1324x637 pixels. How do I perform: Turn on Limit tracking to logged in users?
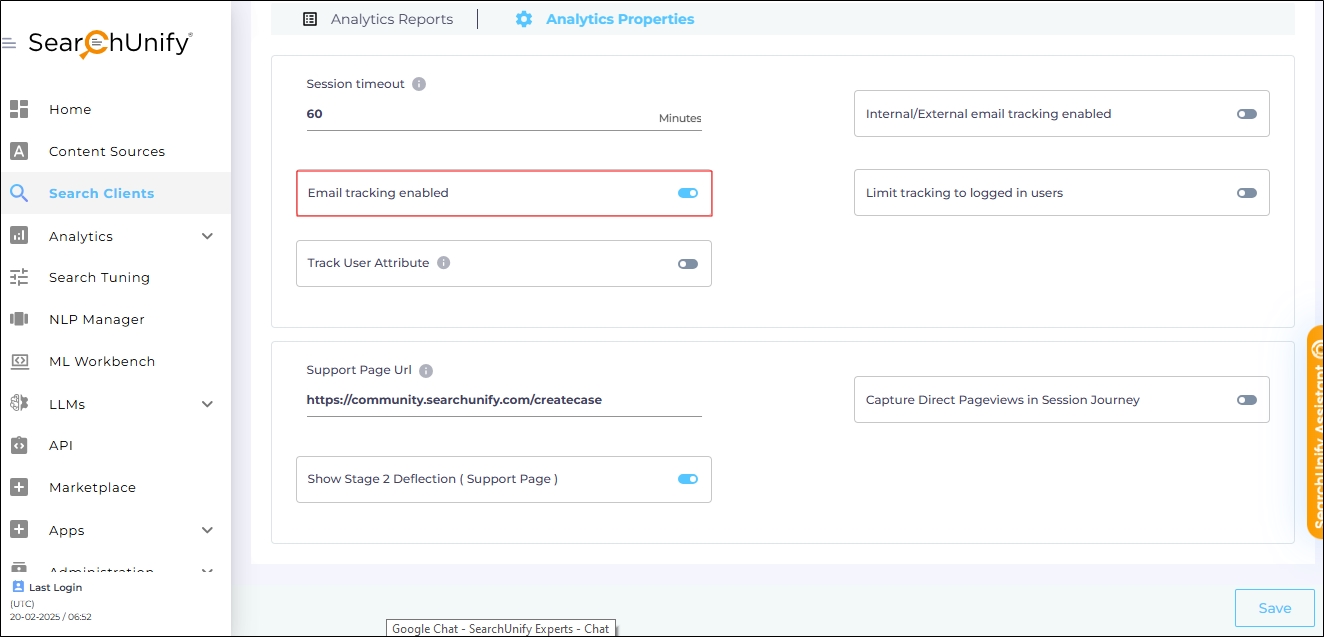pyautogui.click(x=1246, y=193)
